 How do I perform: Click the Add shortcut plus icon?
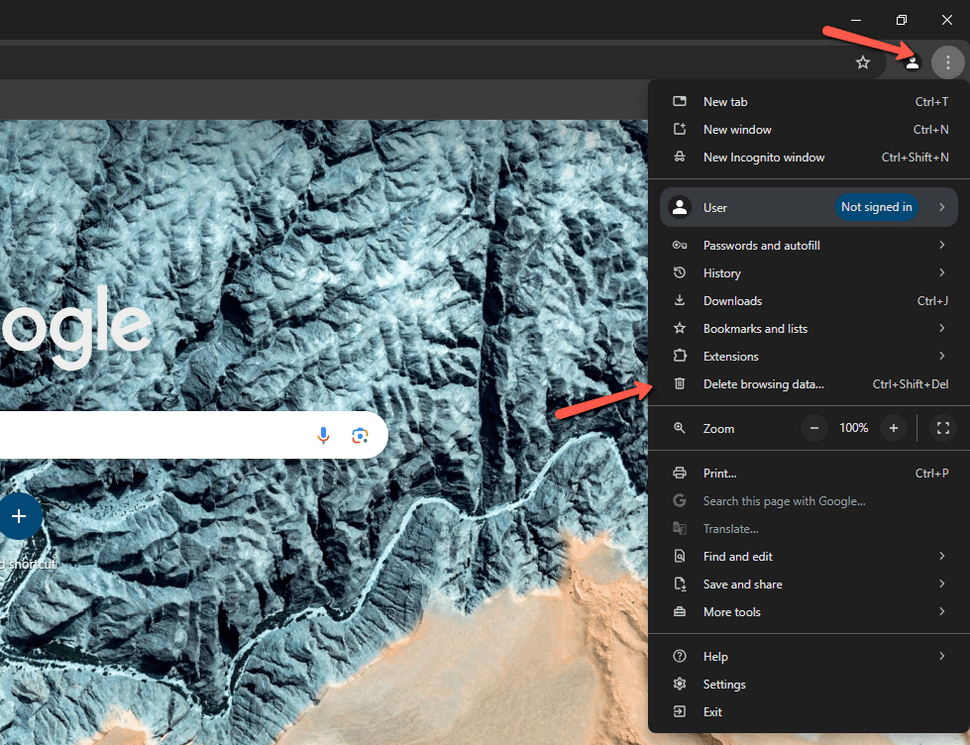tap(19, 515)
